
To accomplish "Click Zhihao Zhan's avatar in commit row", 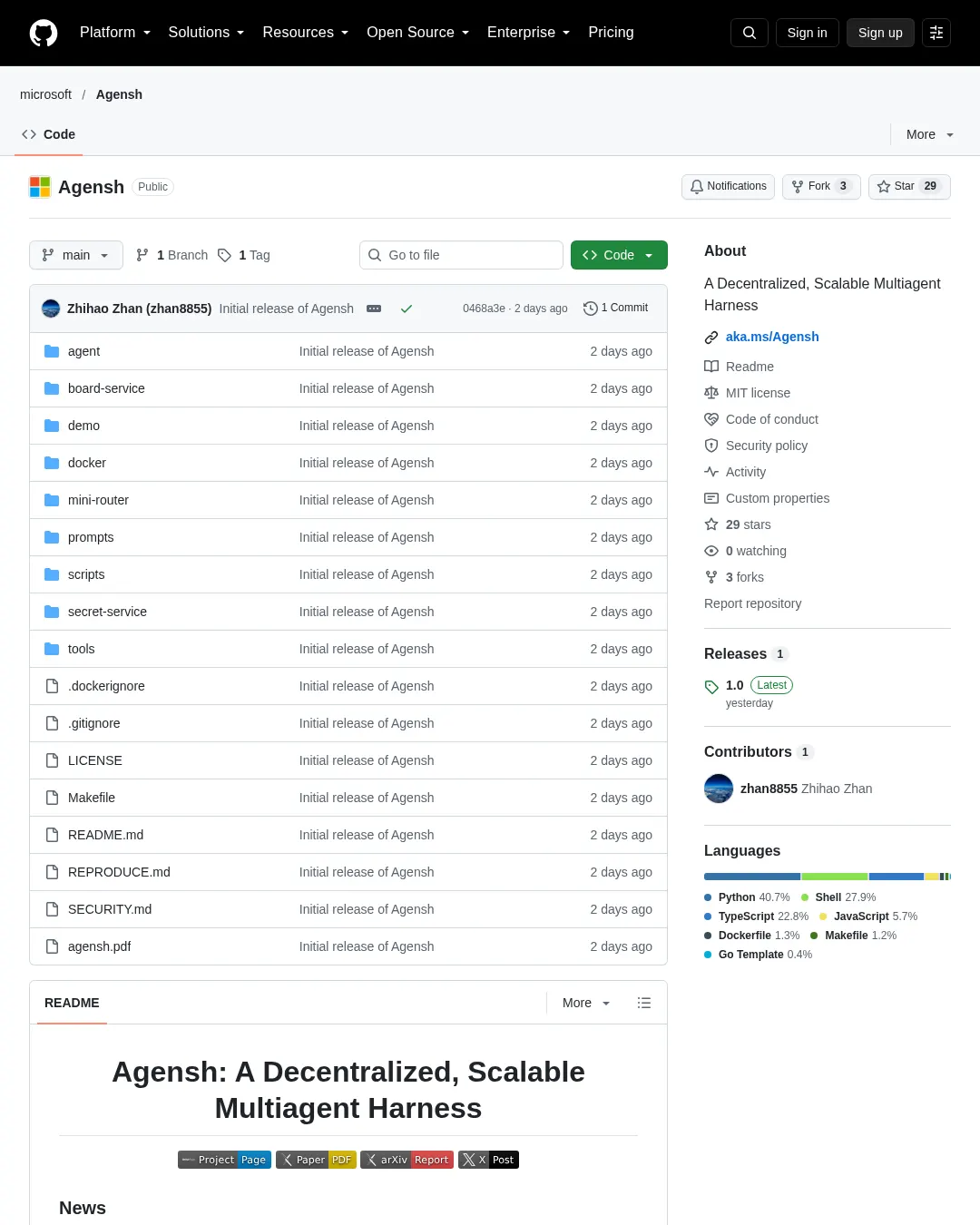I will [51, 309].
